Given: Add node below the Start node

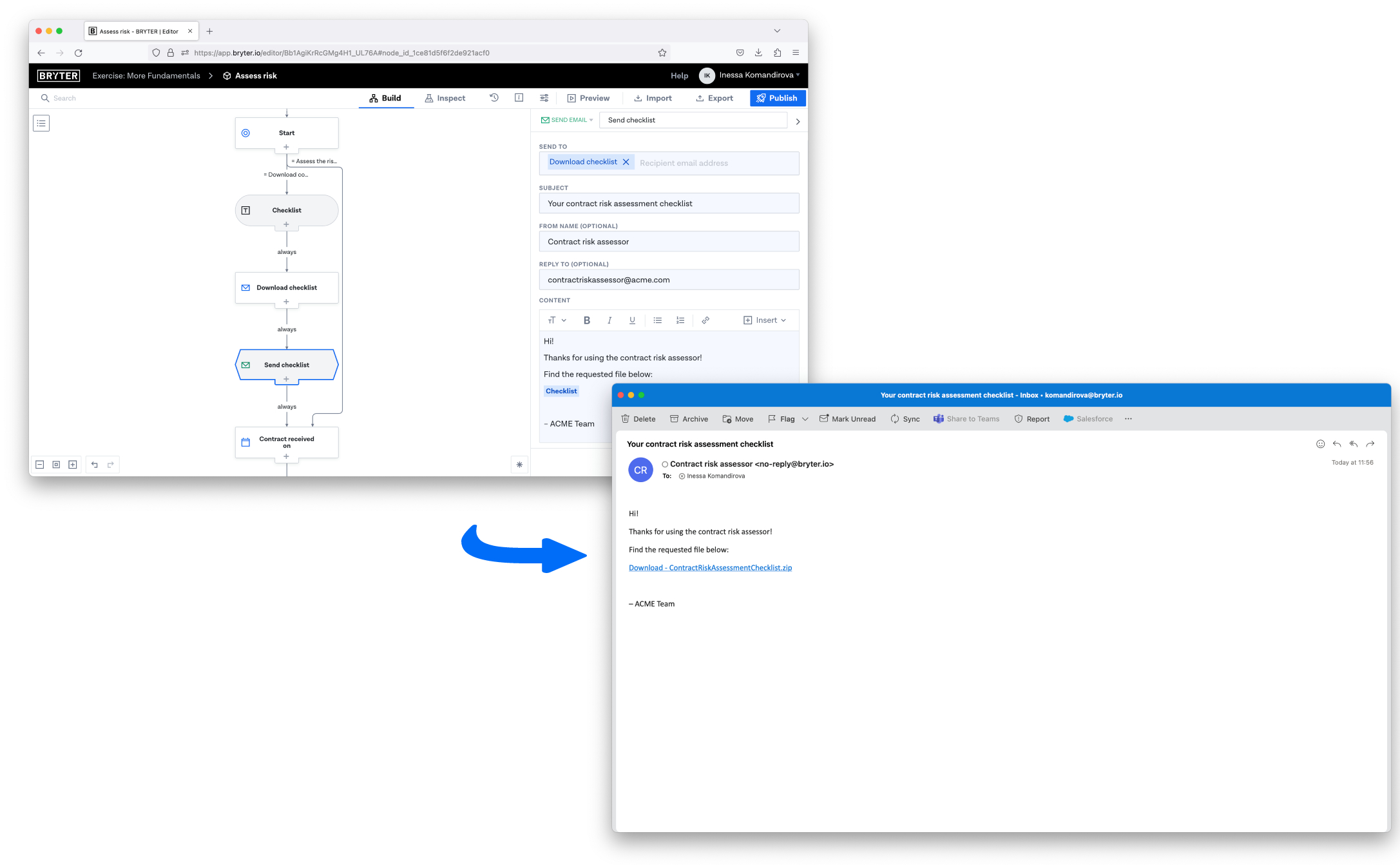Looking at the screenshot, I should click(x=287, y=148).
